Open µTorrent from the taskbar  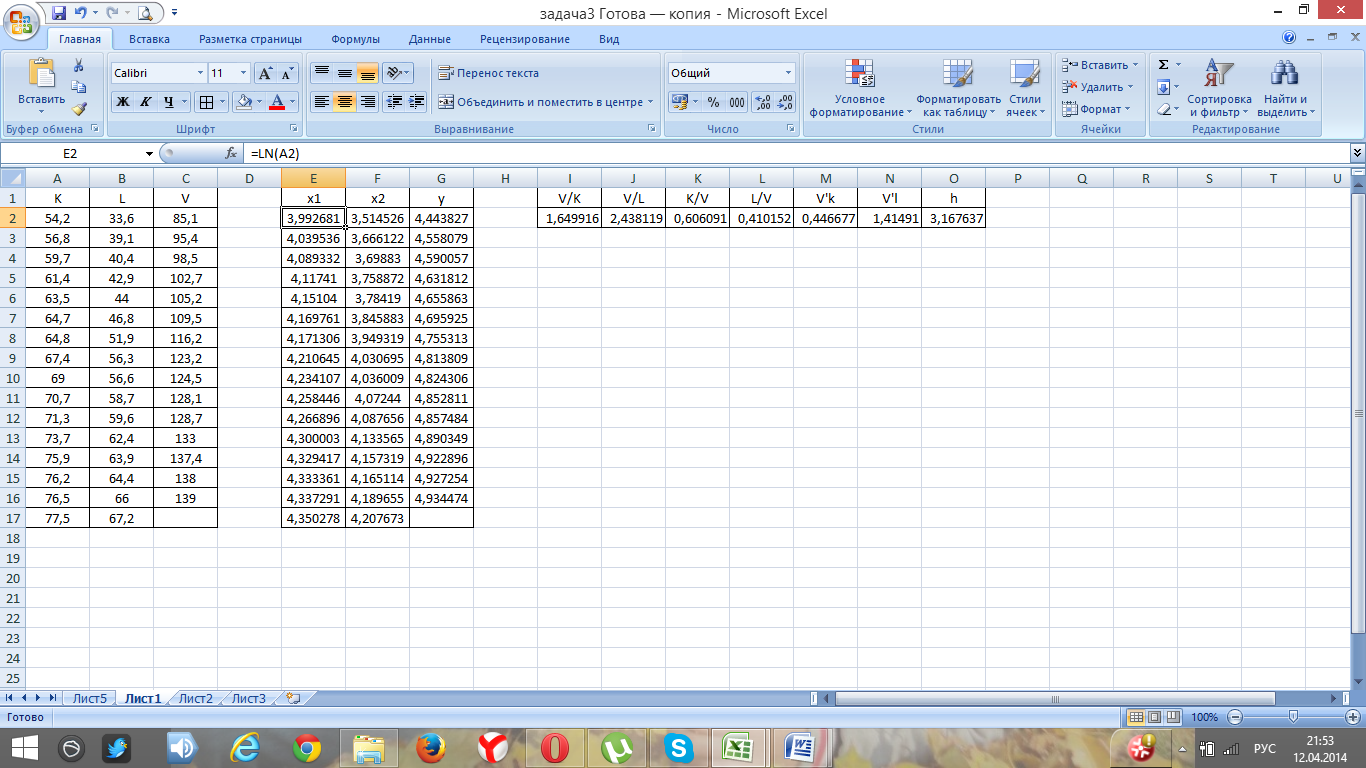click(x=615, y=747)
